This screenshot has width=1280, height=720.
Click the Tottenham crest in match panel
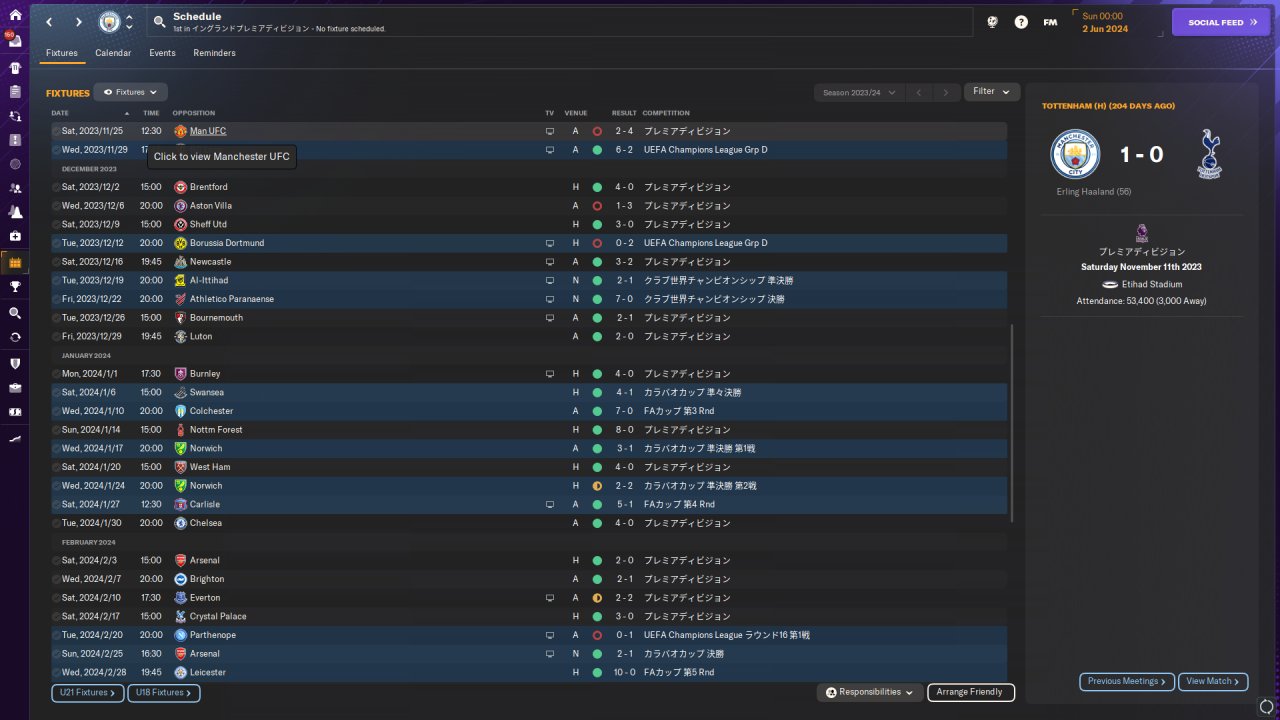click(1209, 154)
